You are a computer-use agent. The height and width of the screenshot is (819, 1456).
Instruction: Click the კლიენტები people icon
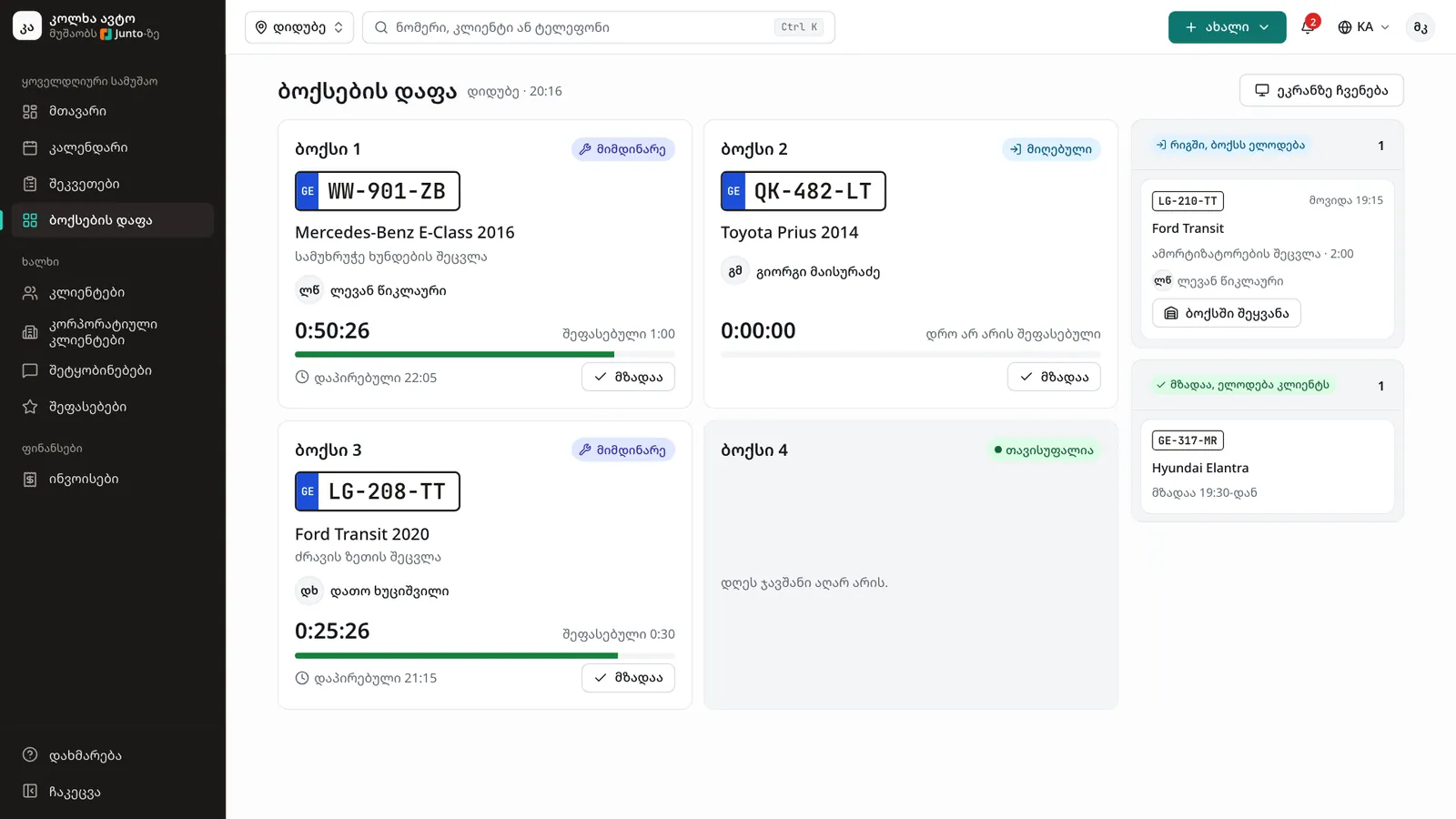pos(30,293)
